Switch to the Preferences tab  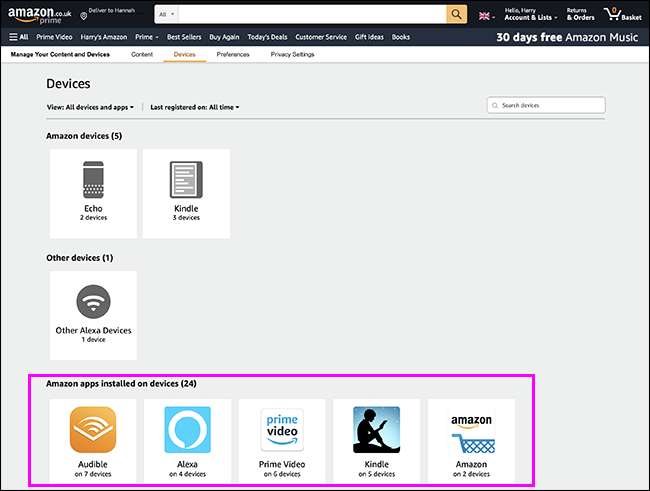coord(233,54)
